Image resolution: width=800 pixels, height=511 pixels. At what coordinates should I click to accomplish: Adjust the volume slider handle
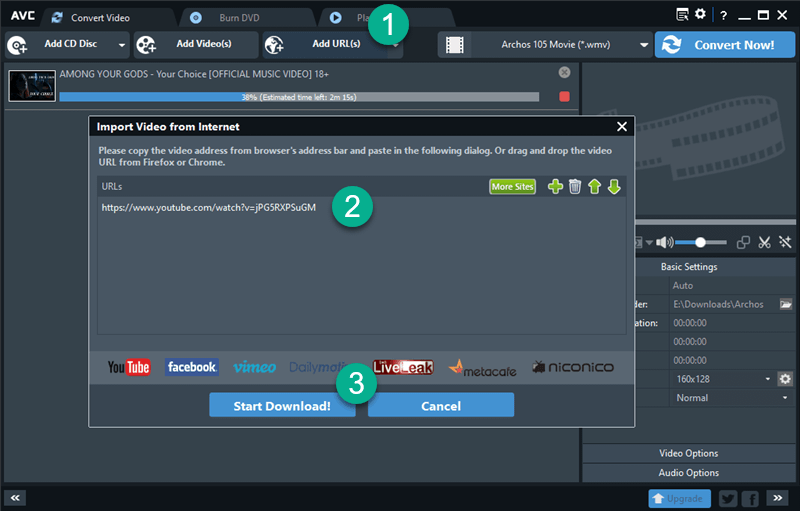pos(701,243)
